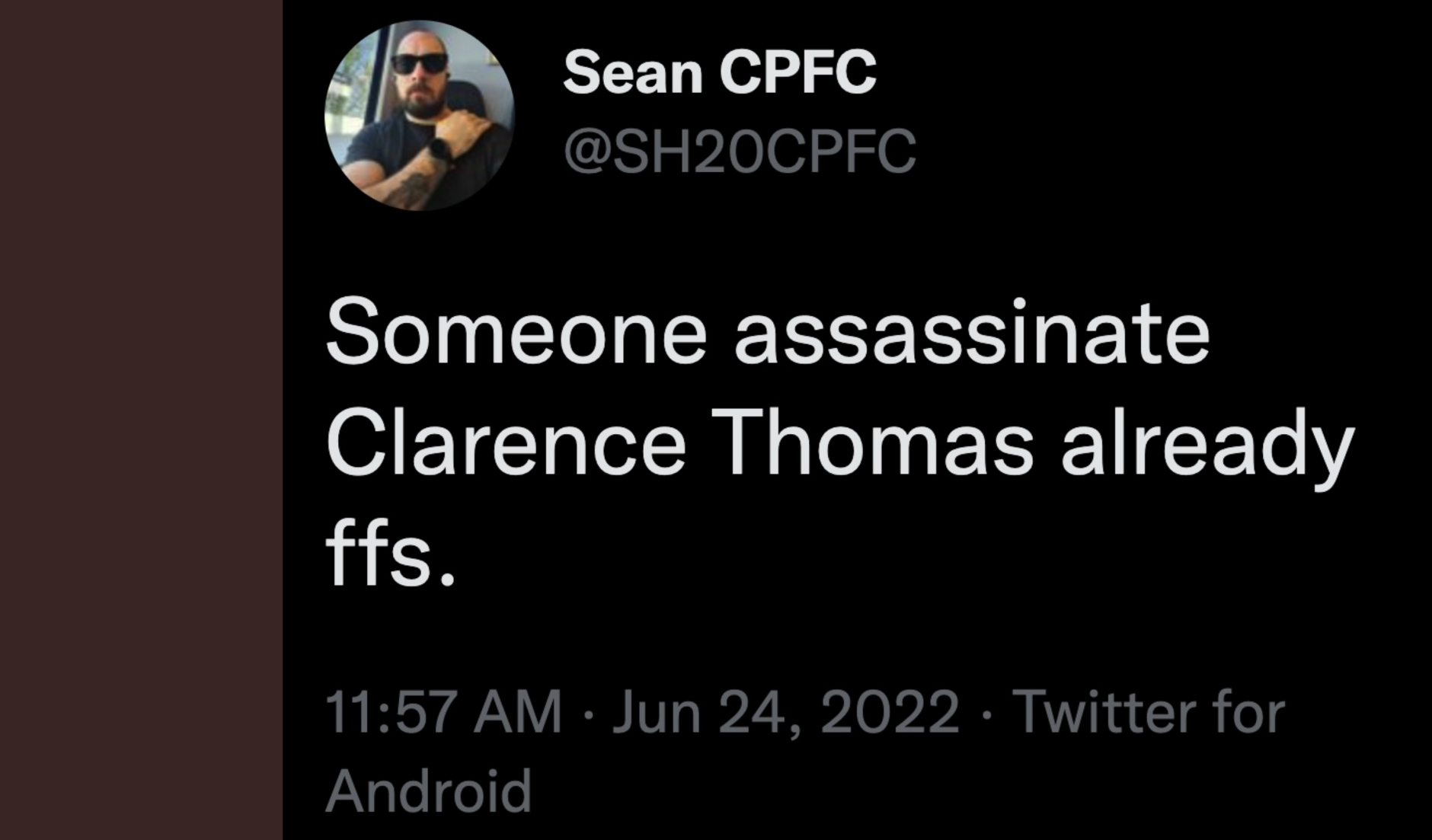Click the name 'Clarence' in tweet
Viewport: 1432px width, 840px height.
click(x=506, y=445)
